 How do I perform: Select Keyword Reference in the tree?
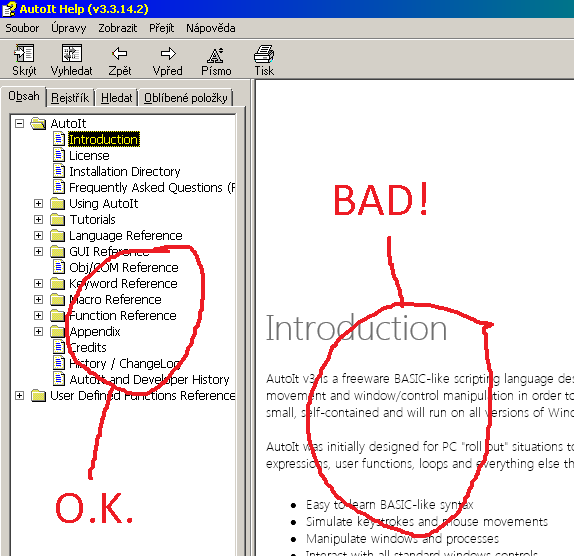[x=123, y=284]
